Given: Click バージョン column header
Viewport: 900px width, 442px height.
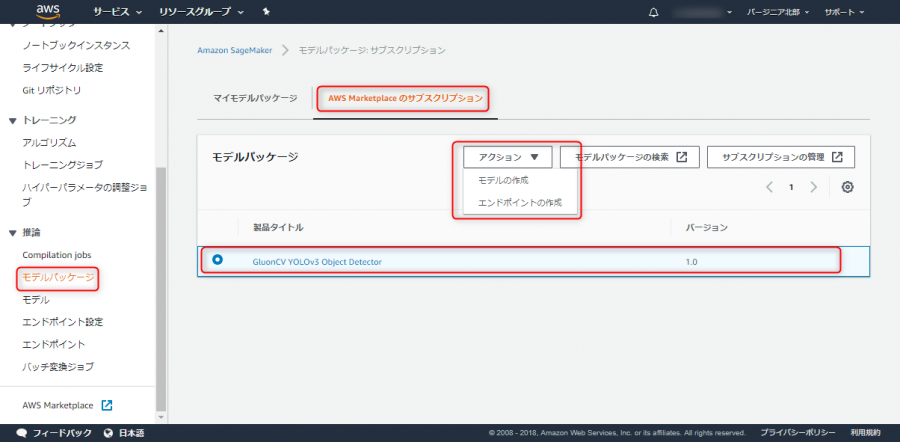Looking at the screenshot, I should (707, 228).
